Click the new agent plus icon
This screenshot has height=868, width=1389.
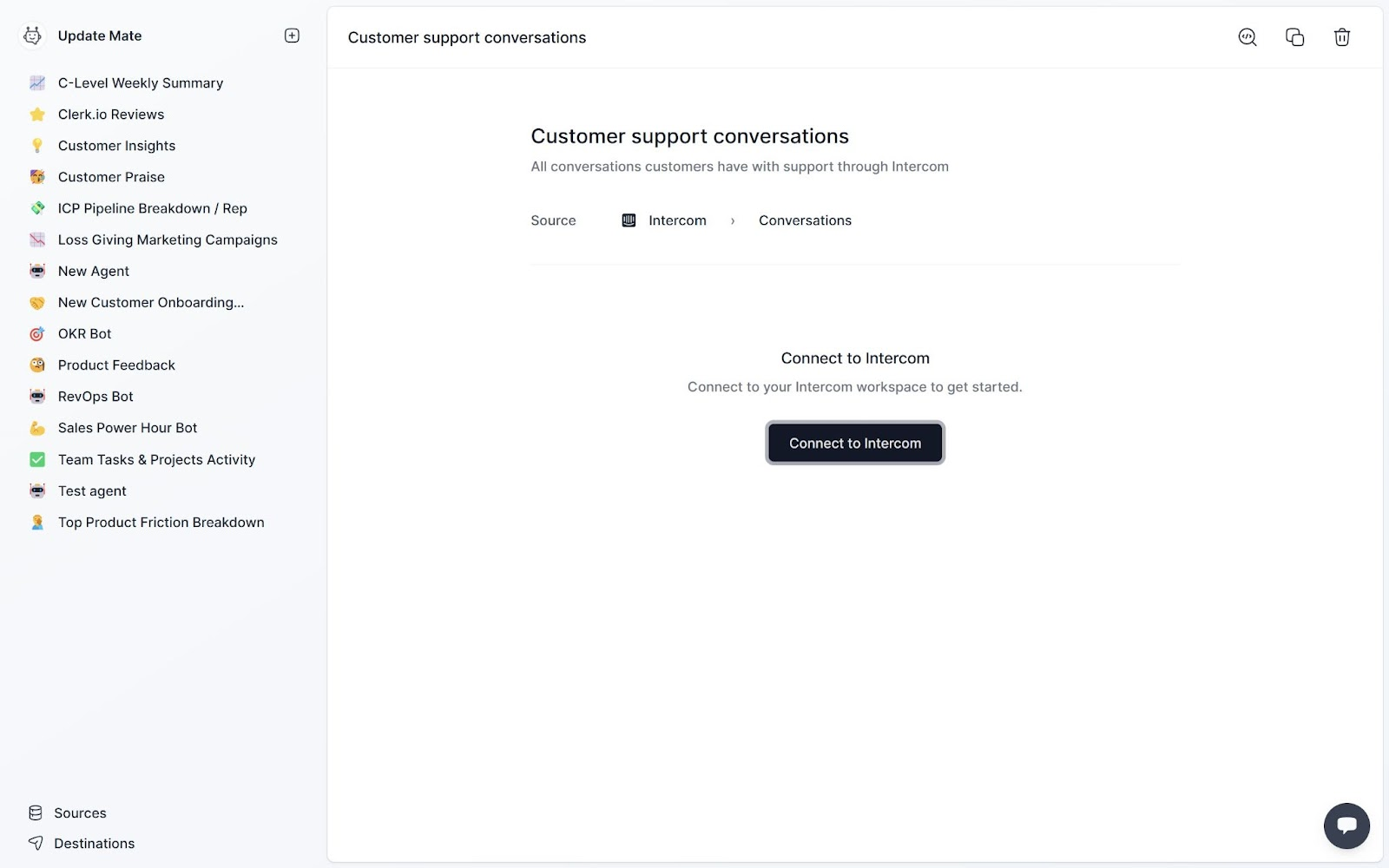click(292, 36)
